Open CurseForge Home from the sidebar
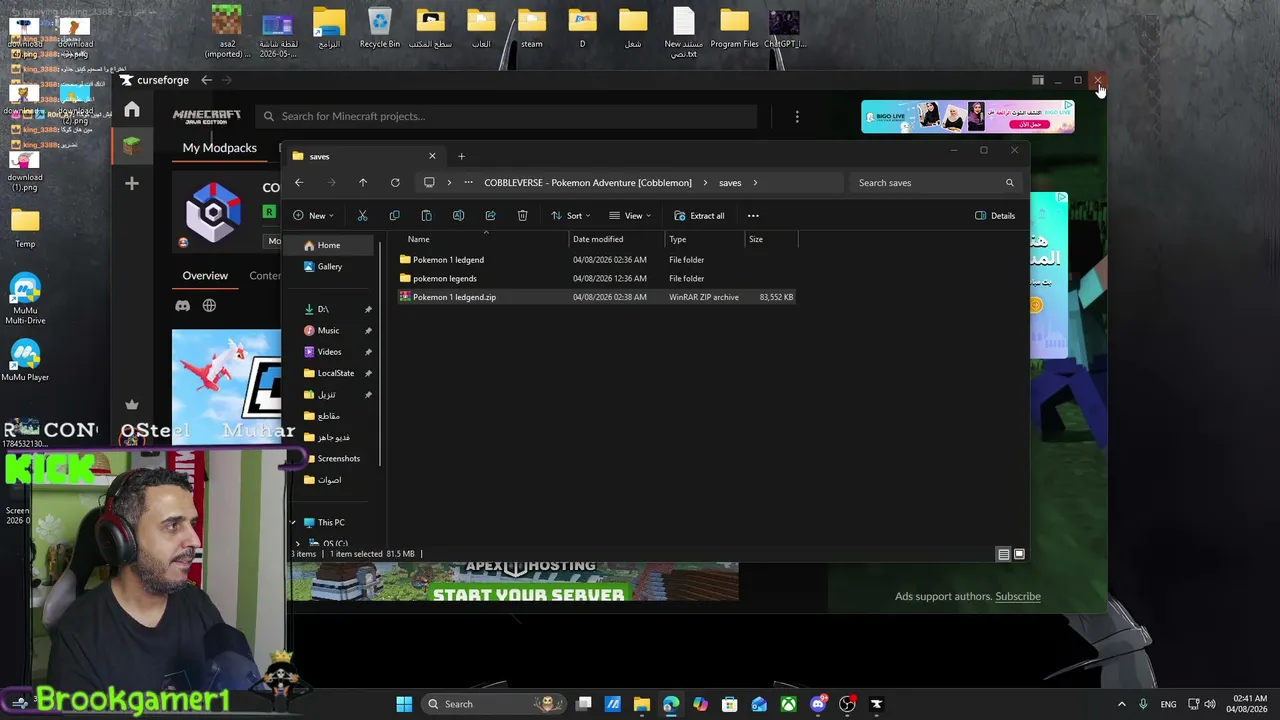 pos(132,109)
